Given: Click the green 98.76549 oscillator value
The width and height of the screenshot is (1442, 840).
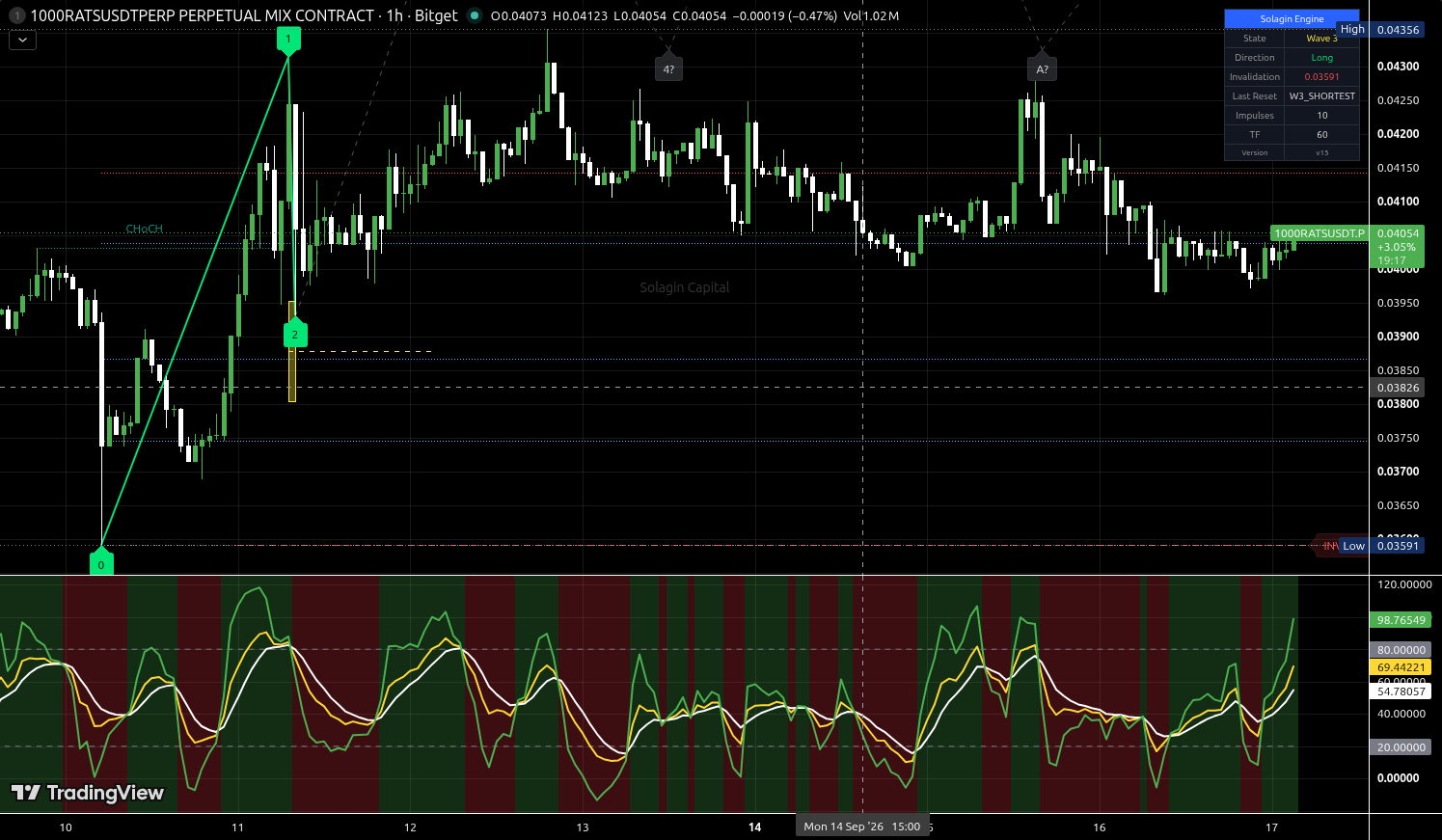Looking at the screenshot, I should [x=1401, y=620].
